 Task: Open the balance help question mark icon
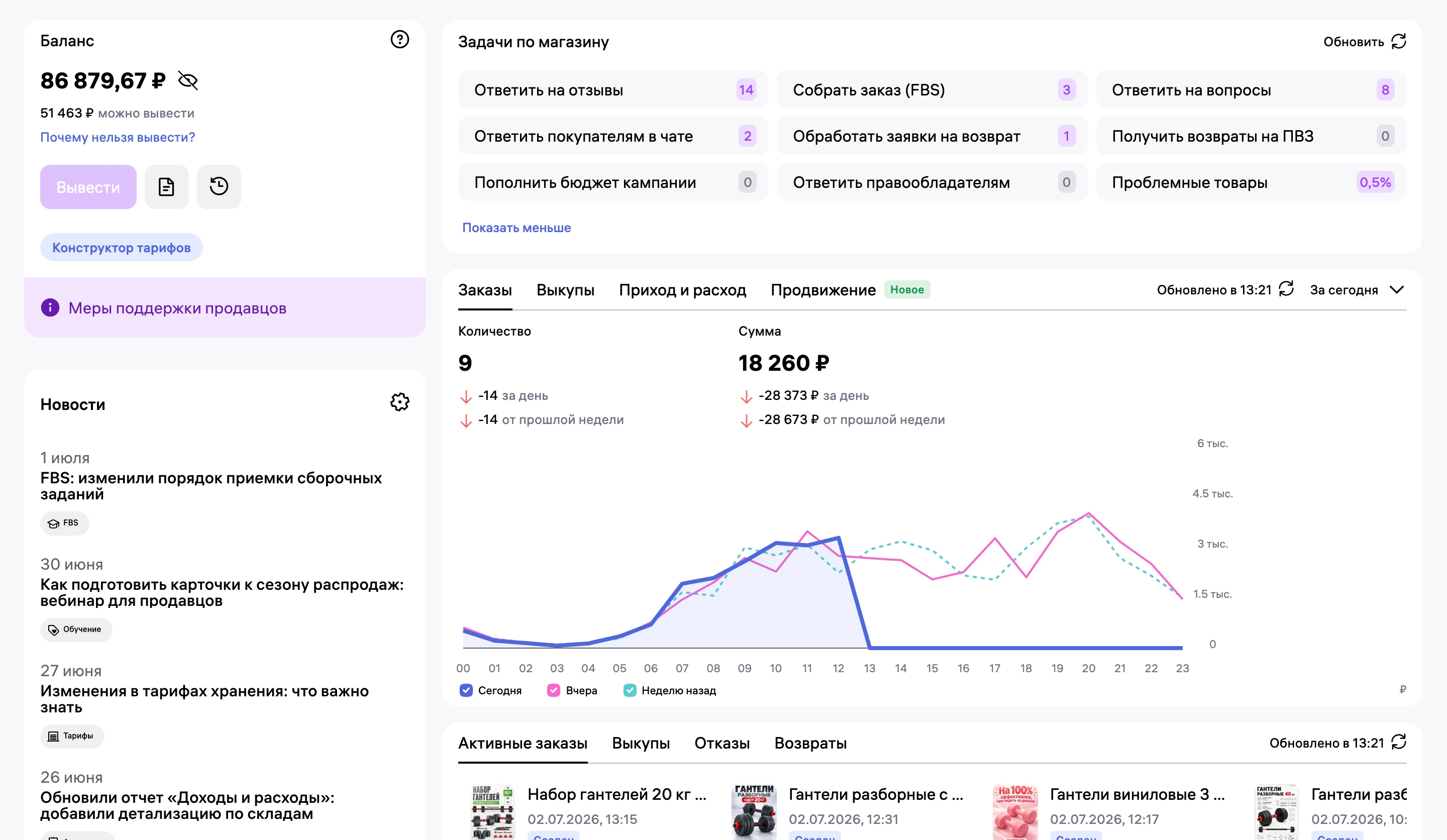399,40
